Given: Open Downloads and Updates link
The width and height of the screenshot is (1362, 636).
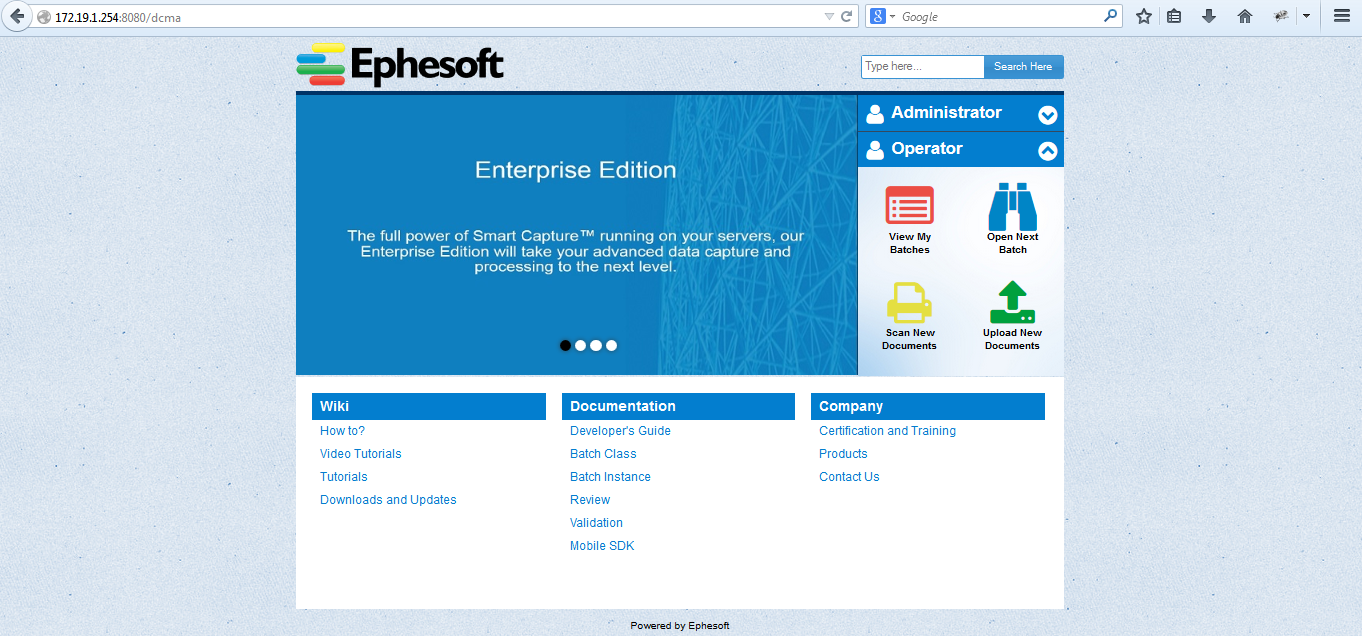Looking at the screenshot, I should tap(388, 500).
